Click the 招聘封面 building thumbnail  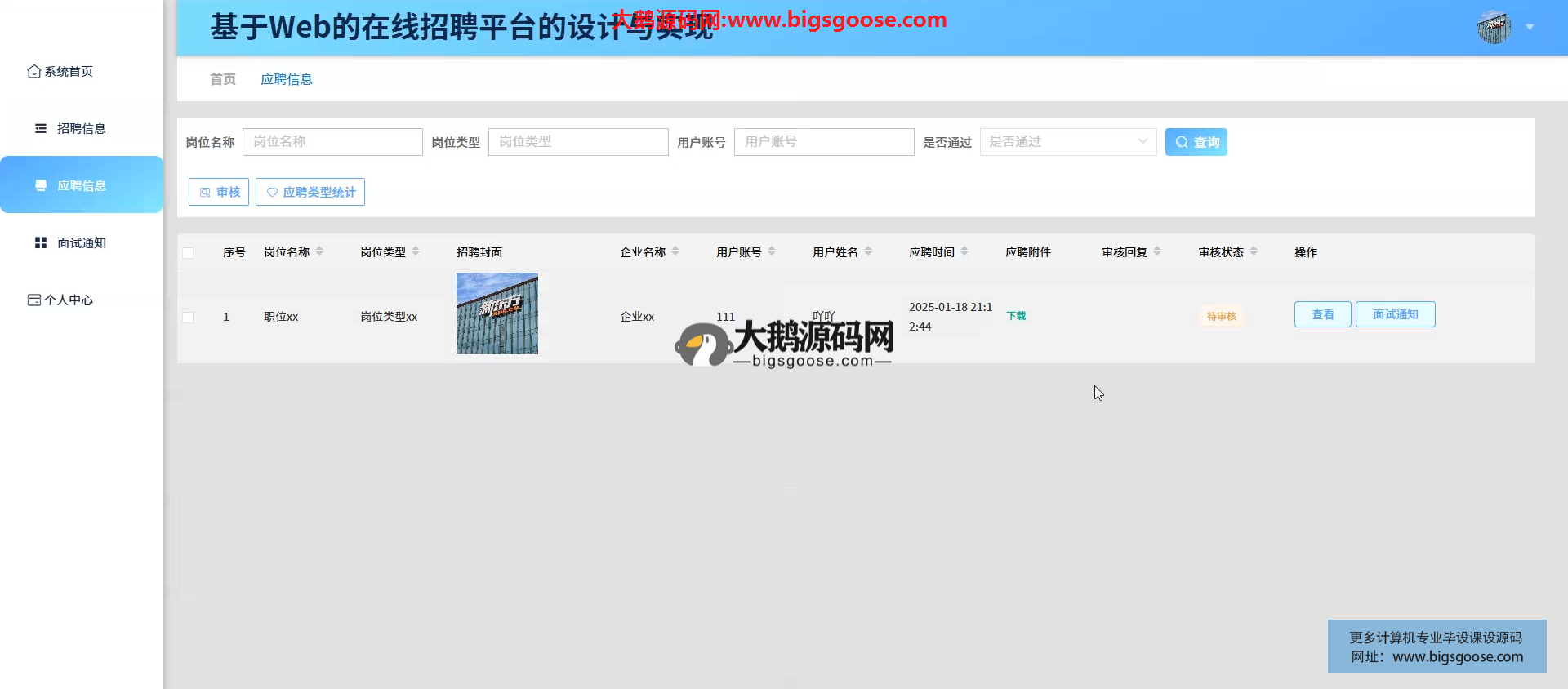coord(497,313)
